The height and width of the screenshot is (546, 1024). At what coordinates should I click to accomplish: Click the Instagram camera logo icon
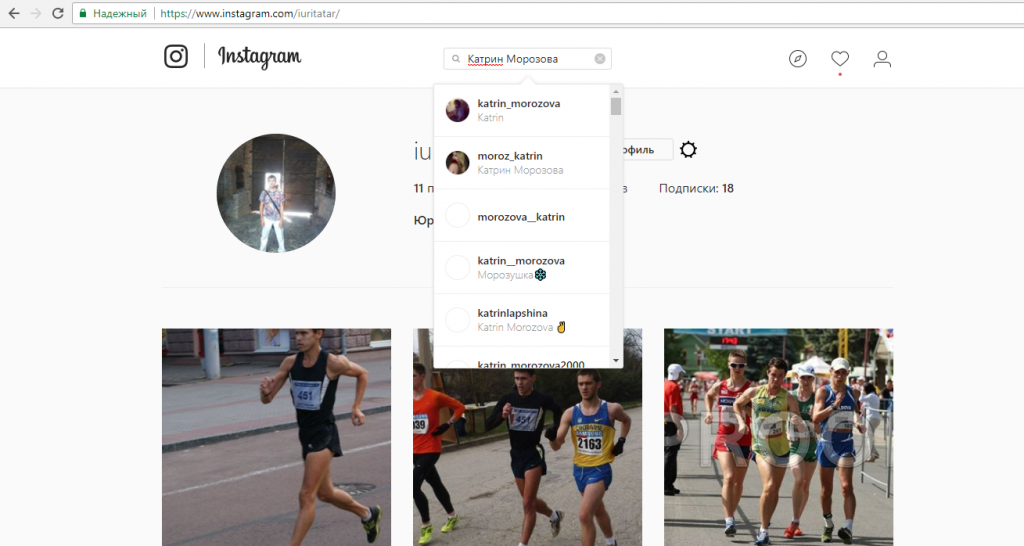tap(176, 57)
